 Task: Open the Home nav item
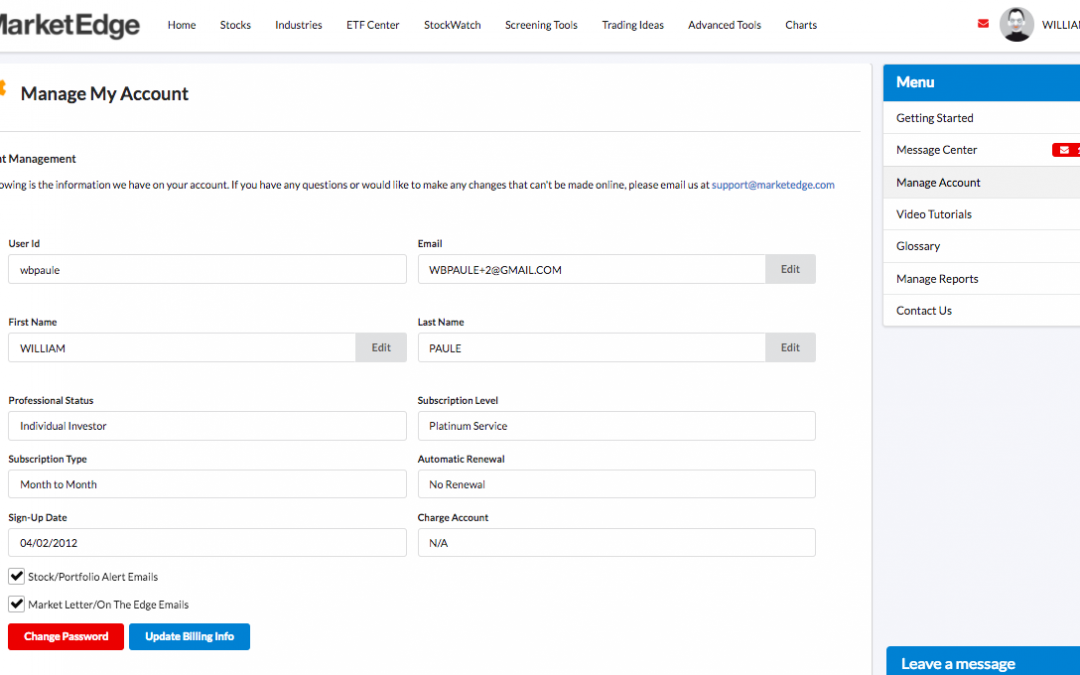[182, 25]
